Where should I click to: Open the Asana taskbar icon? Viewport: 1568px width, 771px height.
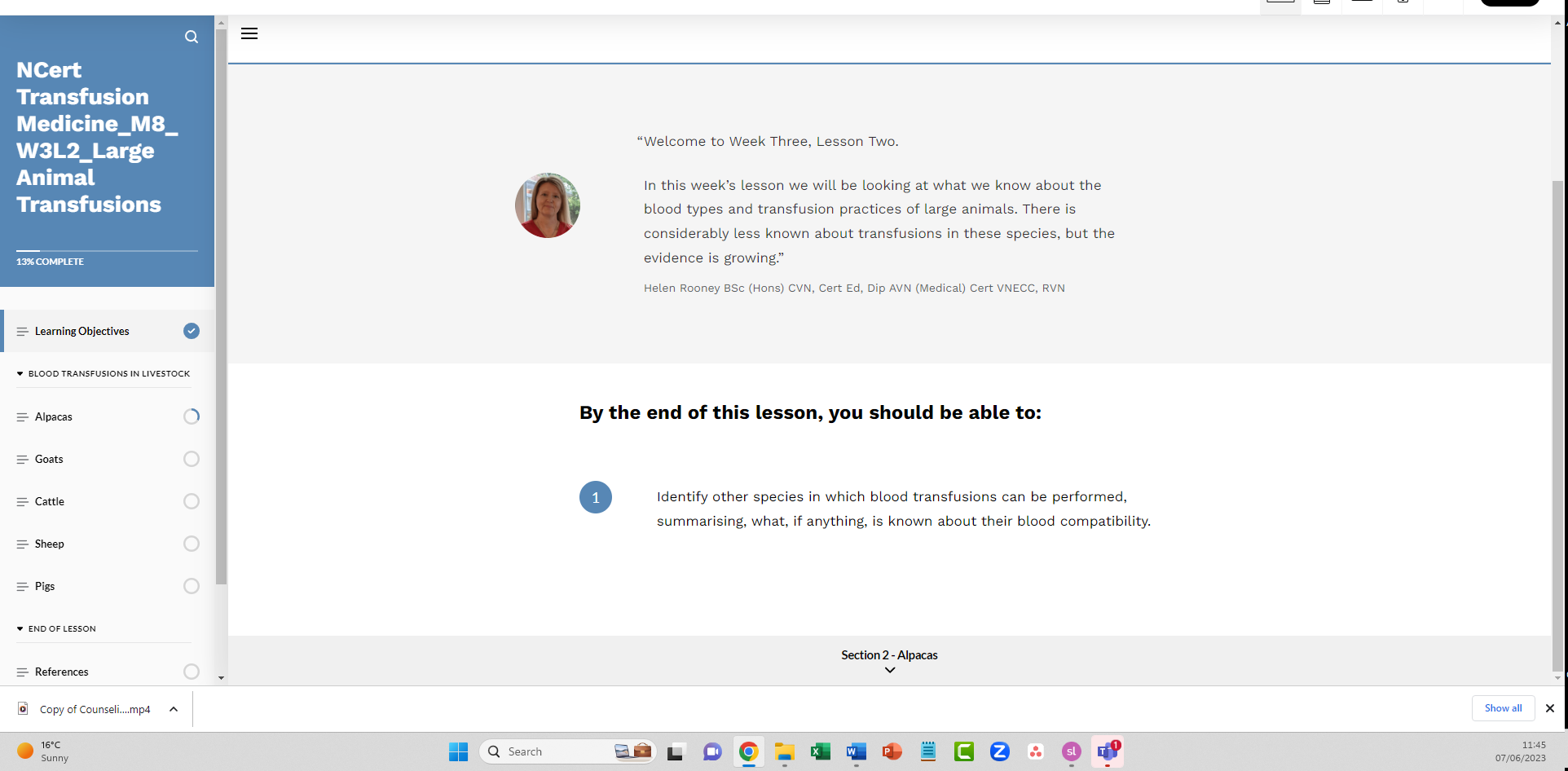tap(1036, 751)
